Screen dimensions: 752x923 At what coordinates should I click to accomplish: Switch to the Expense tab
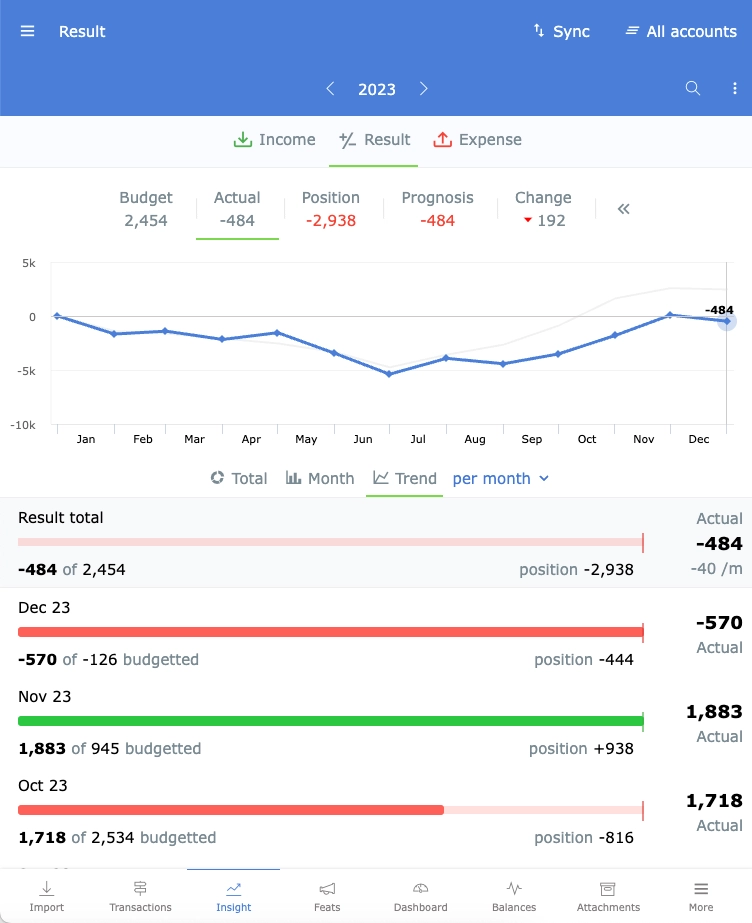point(477,140)
